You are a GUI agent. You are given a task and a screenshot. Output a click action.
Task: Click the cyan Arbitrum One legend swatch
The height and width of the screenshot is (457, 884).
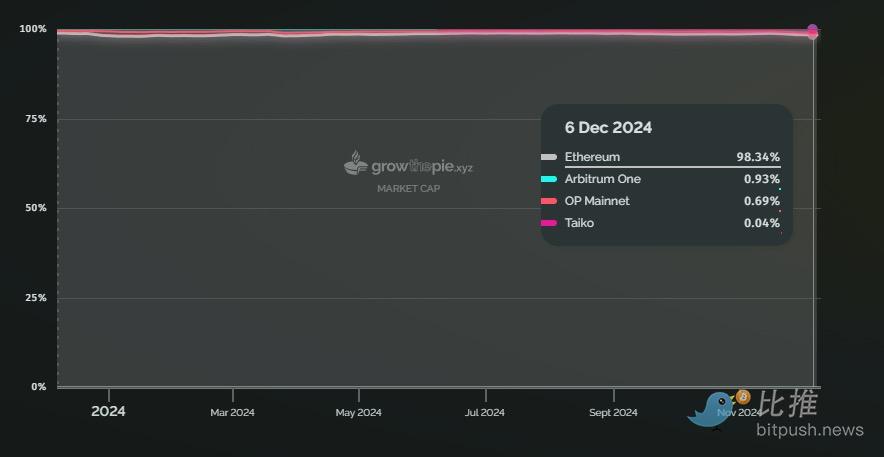[549, 179]
